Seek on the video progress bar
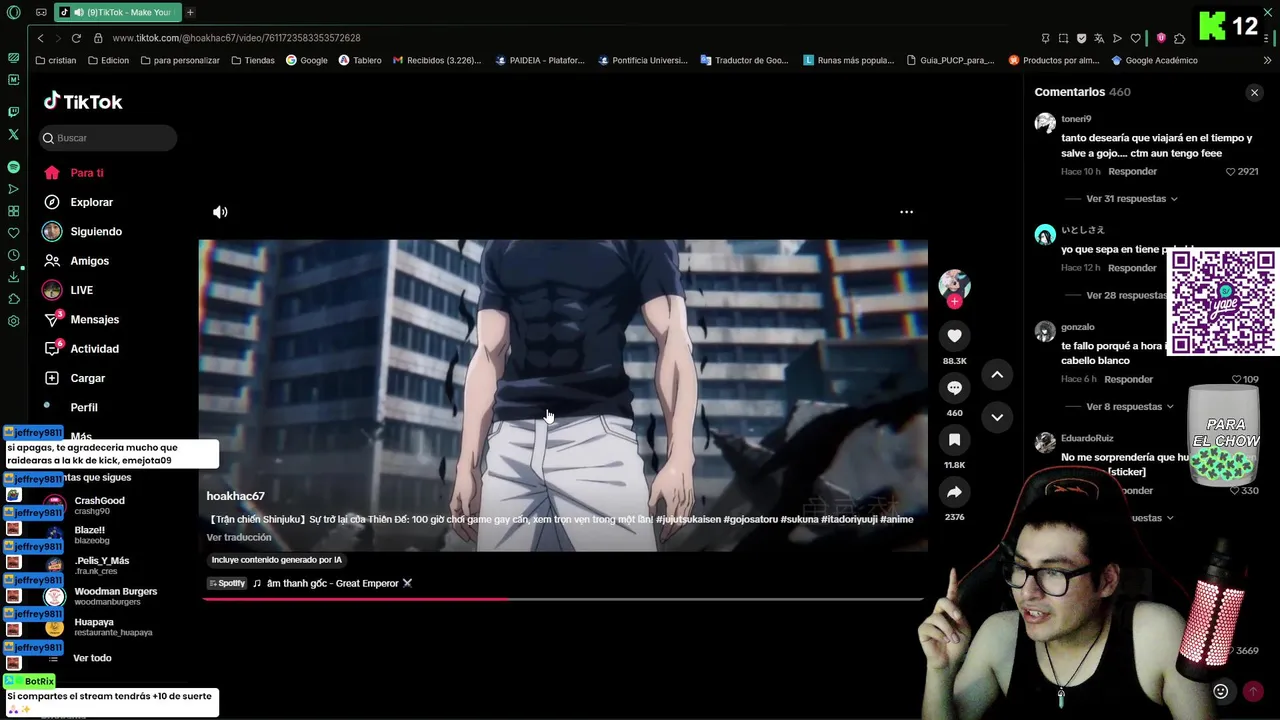 click(562, 599)
